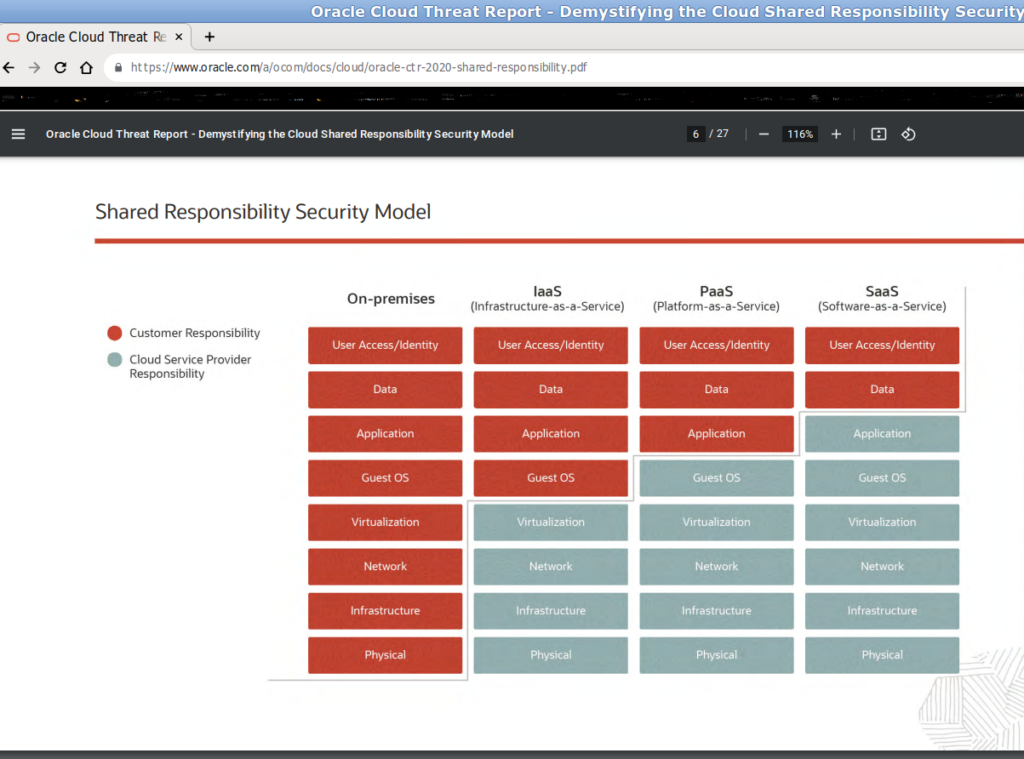Zoom out of the PDF
1024x759 pixels.
click(x=763, y=134)
